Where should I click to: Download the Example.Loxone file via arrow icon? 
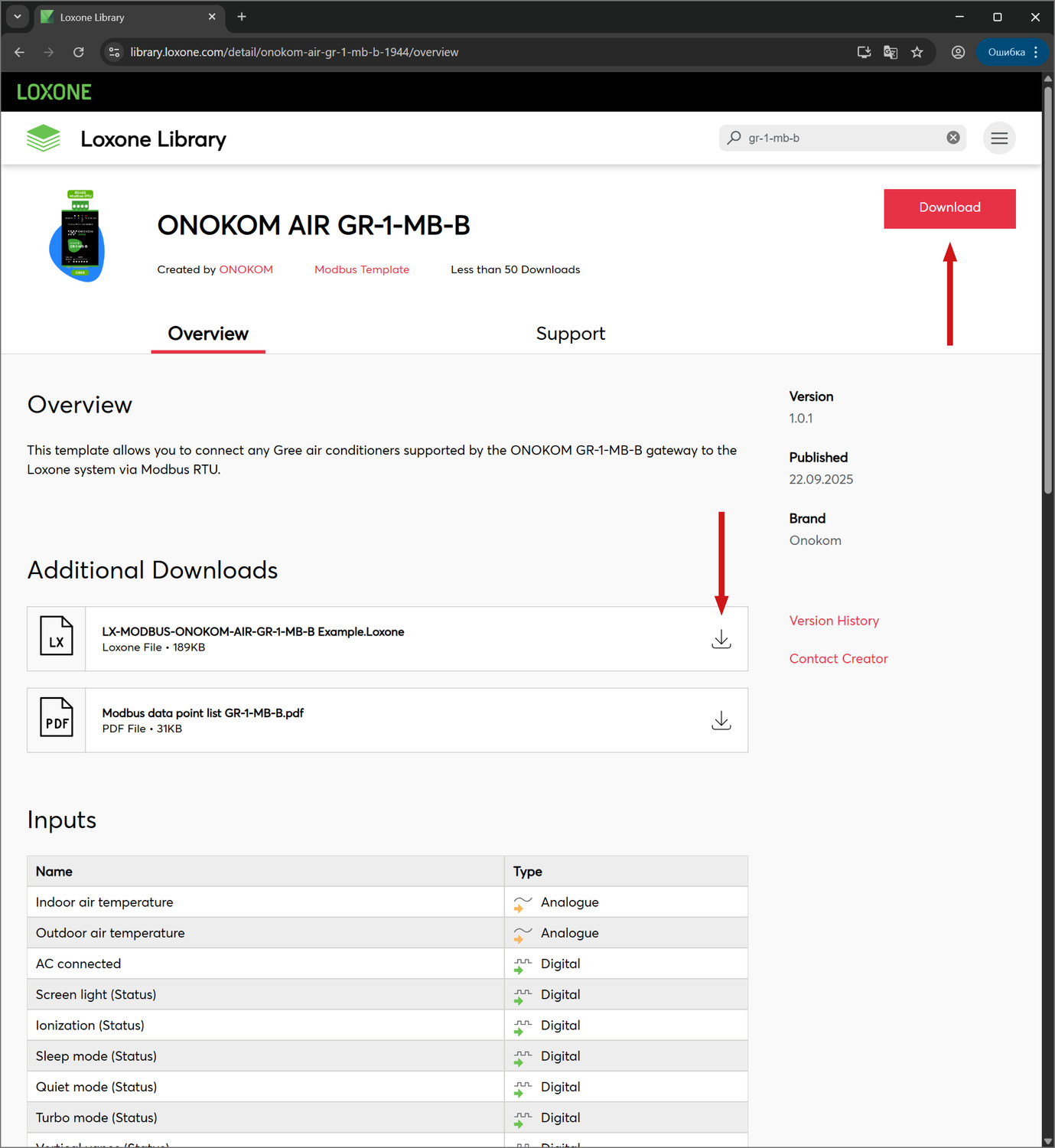721,639
